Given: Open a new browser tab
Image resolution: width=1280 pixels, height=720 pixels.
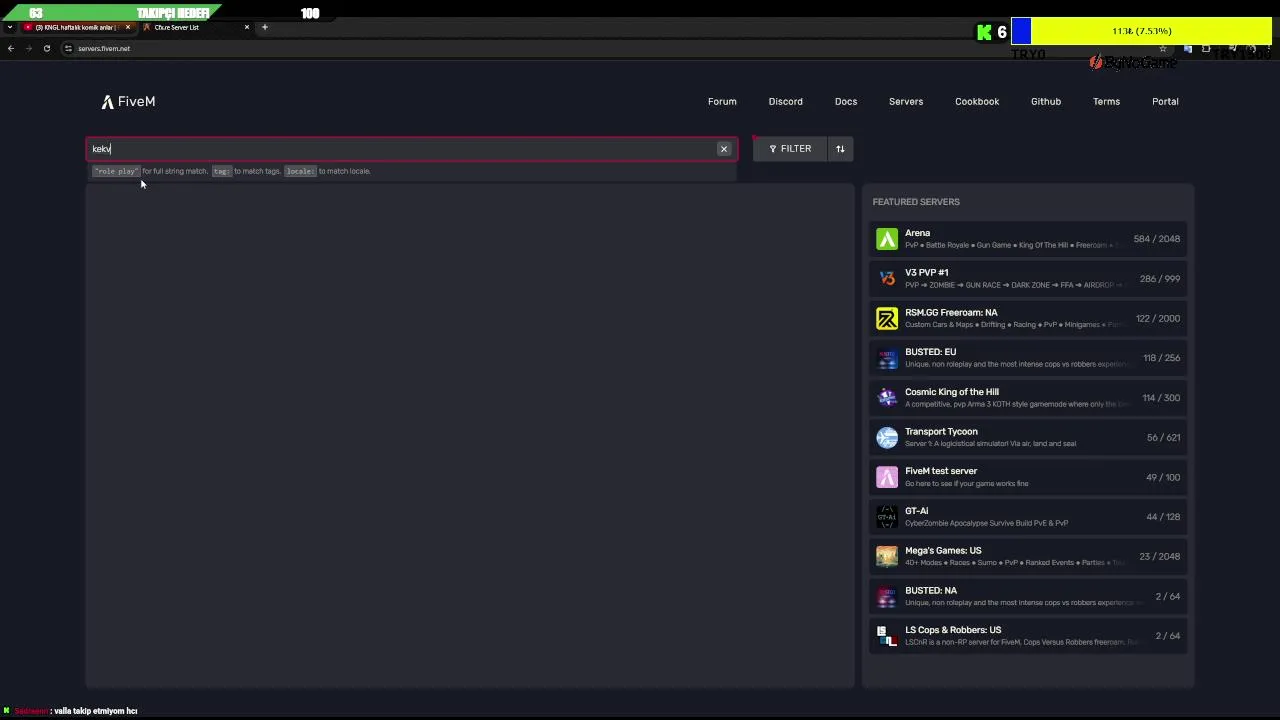Looking at the screenshot, I should [265, 27].
